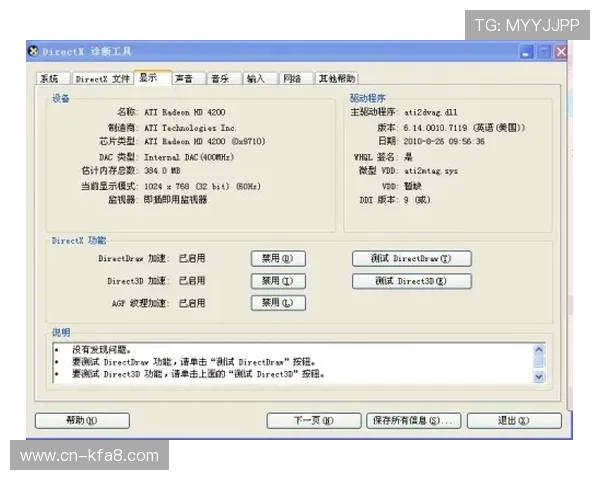Go to the 输入 tab

[x=256, y=78]
